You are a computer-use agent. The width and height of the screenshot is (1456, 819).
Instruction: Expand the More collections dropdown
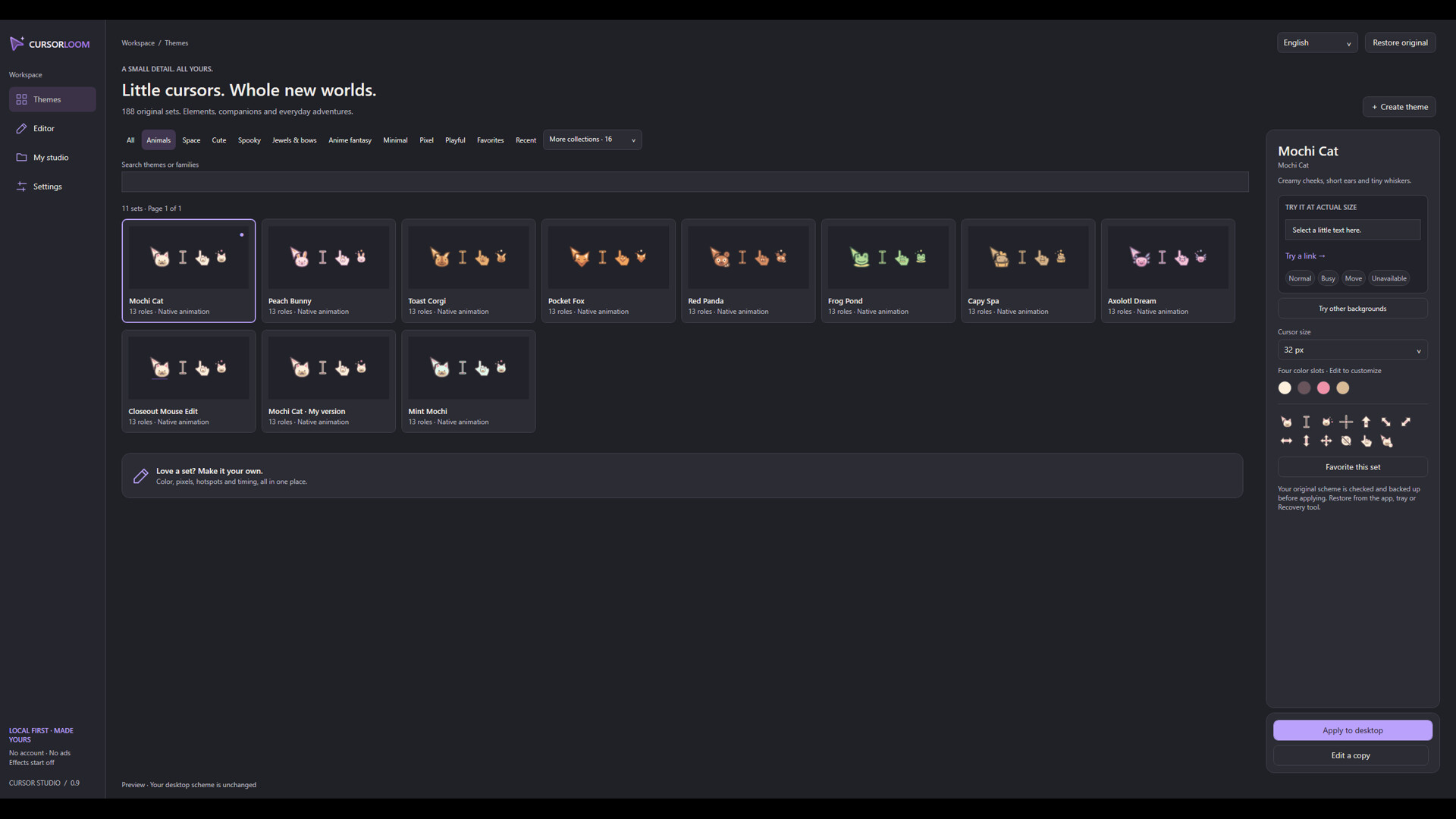[592, 140]
